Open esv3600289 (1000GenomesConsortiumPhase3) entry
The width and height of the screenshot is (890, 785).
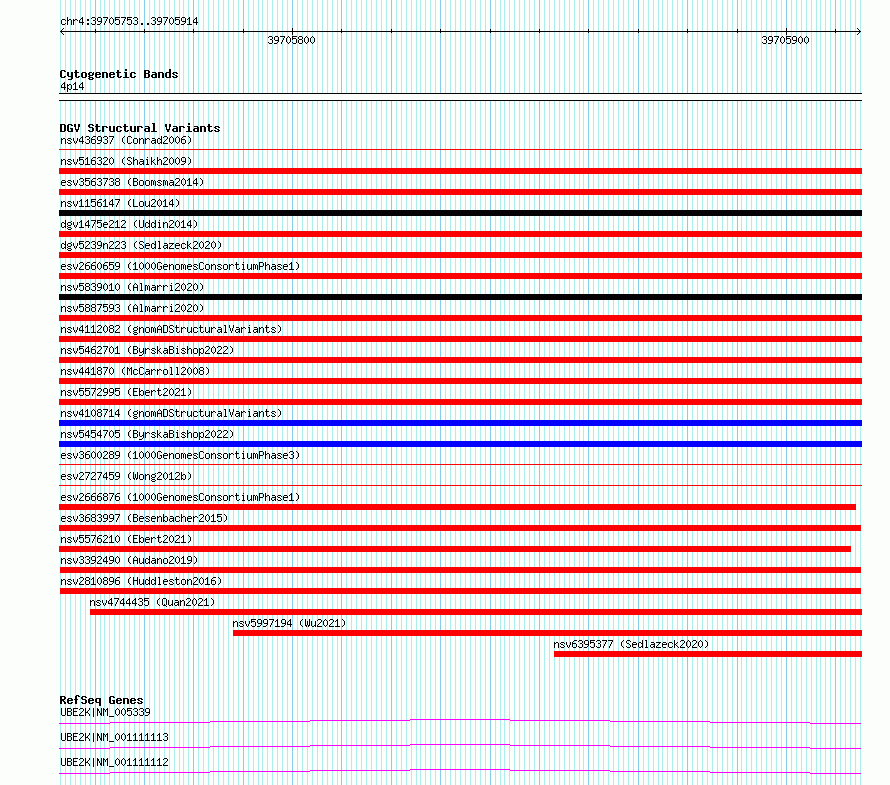[x=180, y=455]
